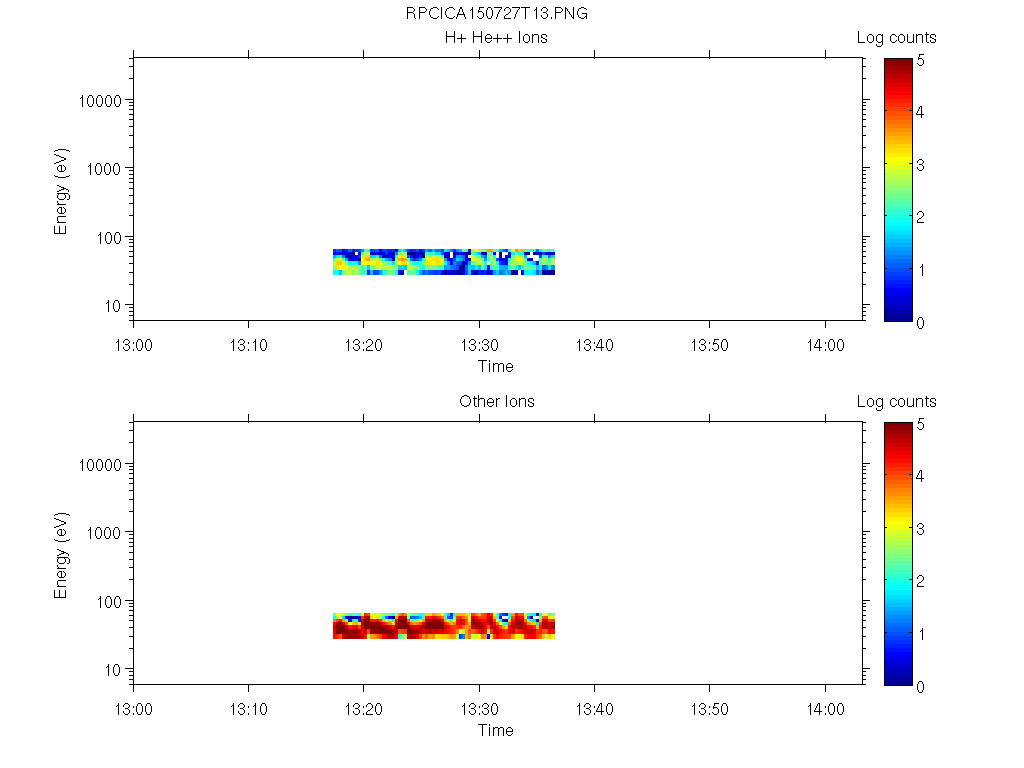Select 13:50 tick label on H+ He++ plot
The width and height of the screenshot is (1024, 768).
pyautogui.click(x=710, y=345)
